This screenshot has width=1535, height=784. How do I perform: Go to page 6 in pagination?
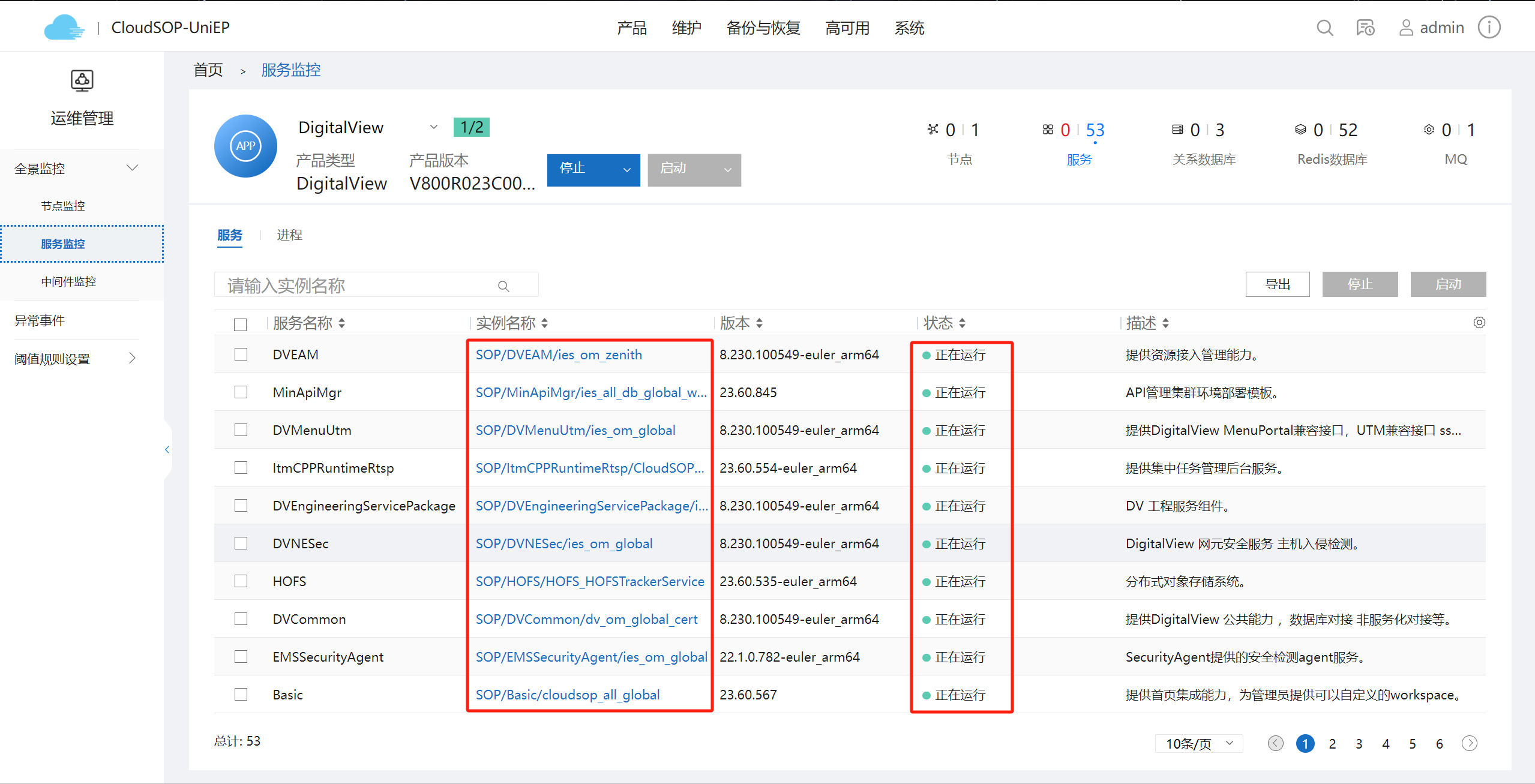click(x=1439, y=744)
